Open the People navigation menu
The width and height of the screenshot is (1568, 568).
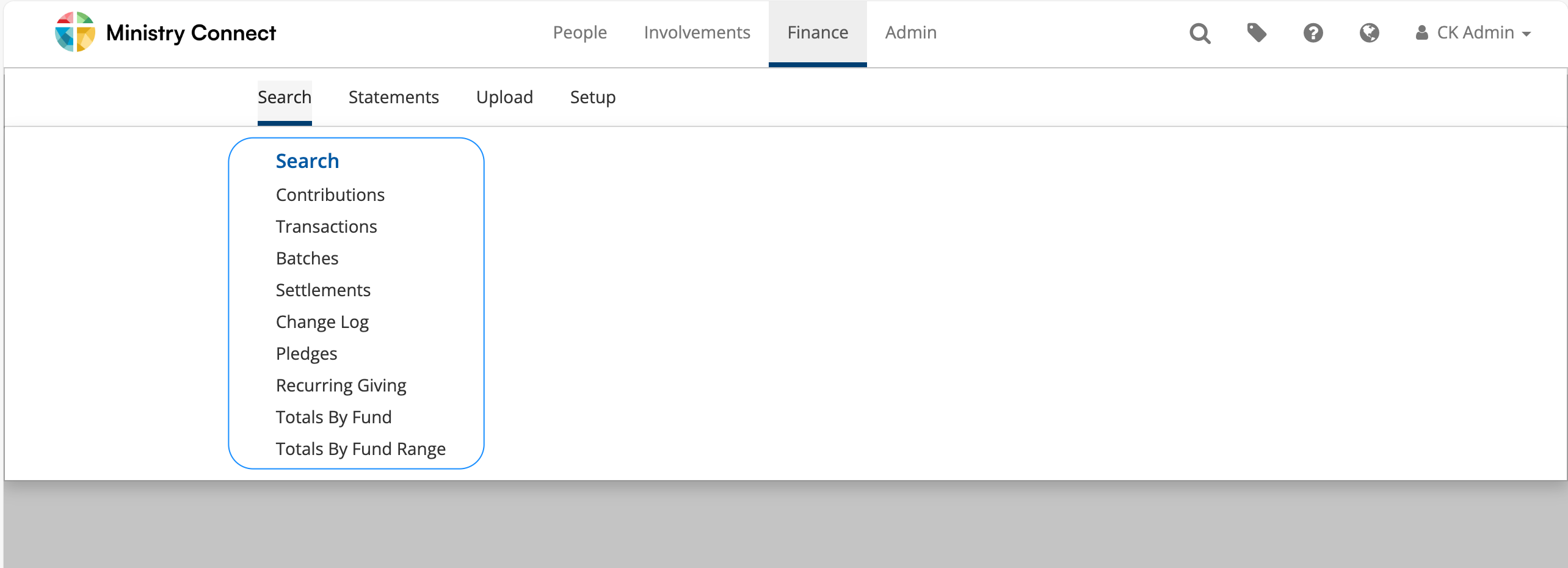click(579, 32)
